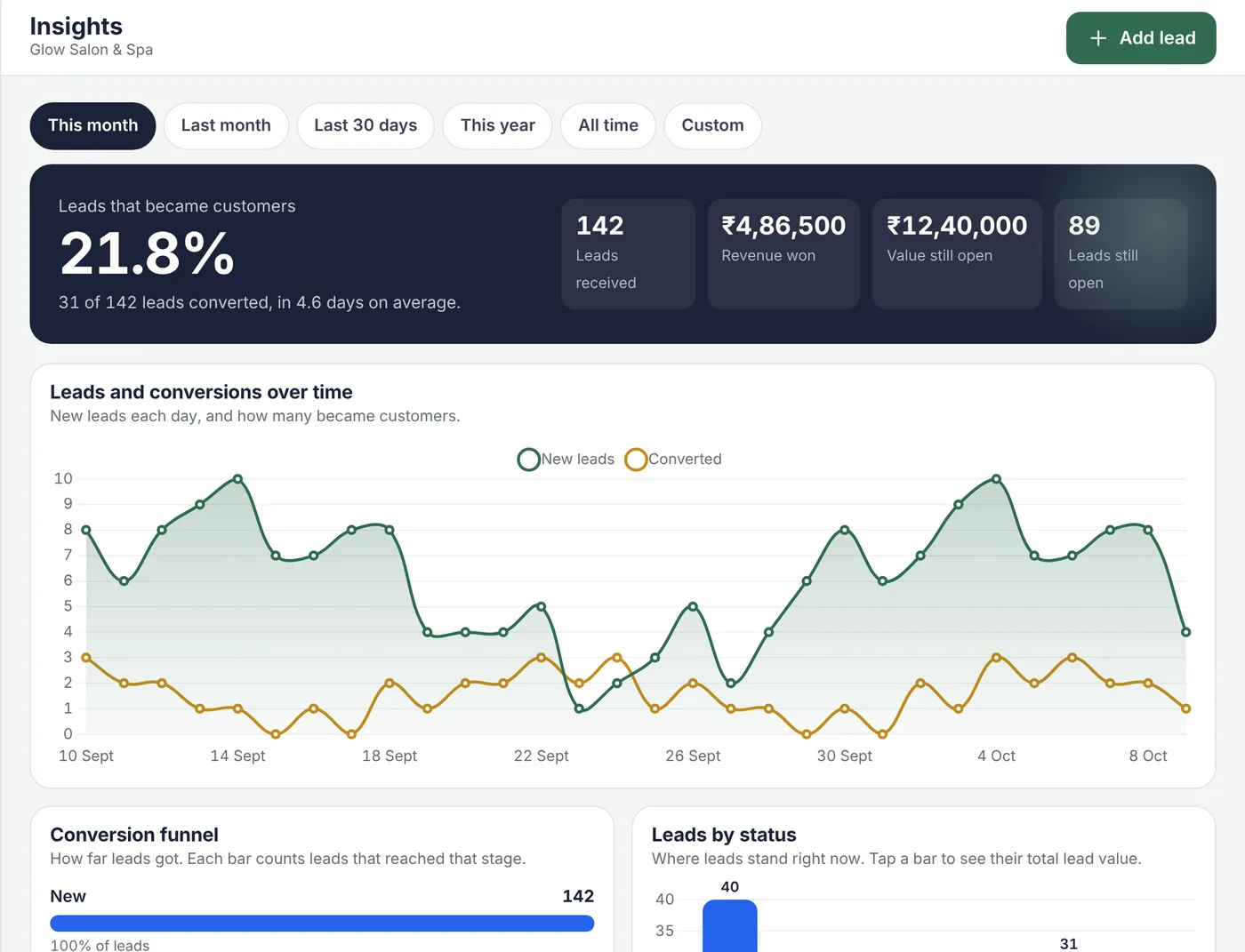Click the New leads data point at 14 Sept

[237, 479]
